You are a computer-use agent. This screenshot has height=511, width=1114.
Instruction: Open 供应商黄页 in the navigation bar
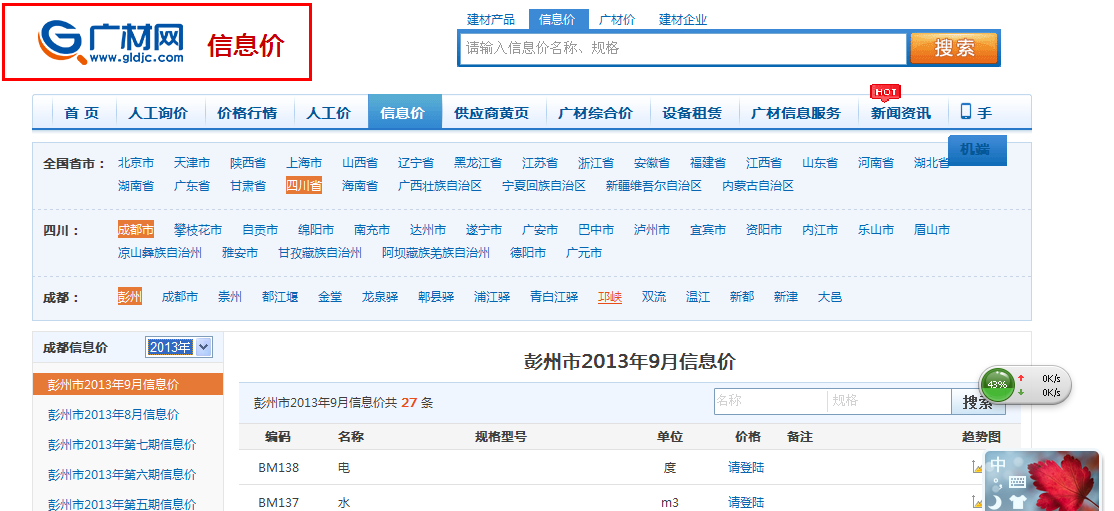point(492,112)
